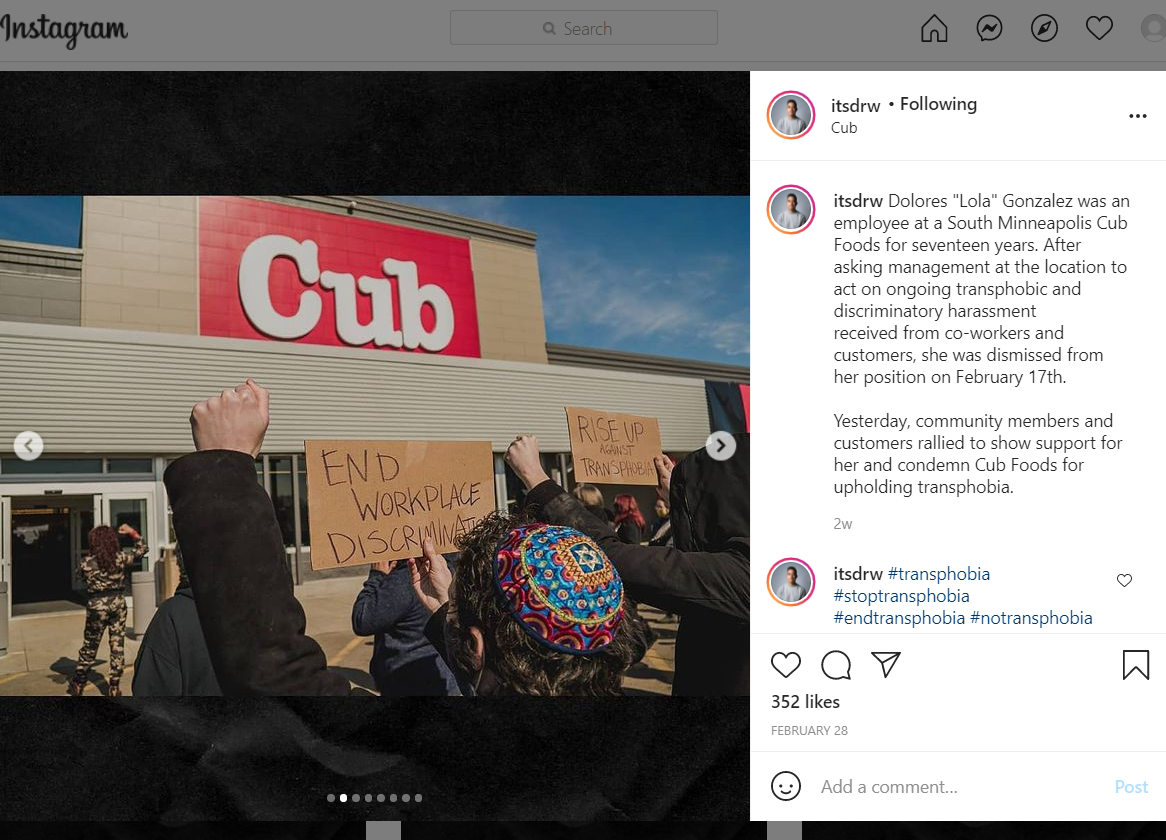Click the Post comment button
The image size is (1166, 840).
click(1131, 786)
